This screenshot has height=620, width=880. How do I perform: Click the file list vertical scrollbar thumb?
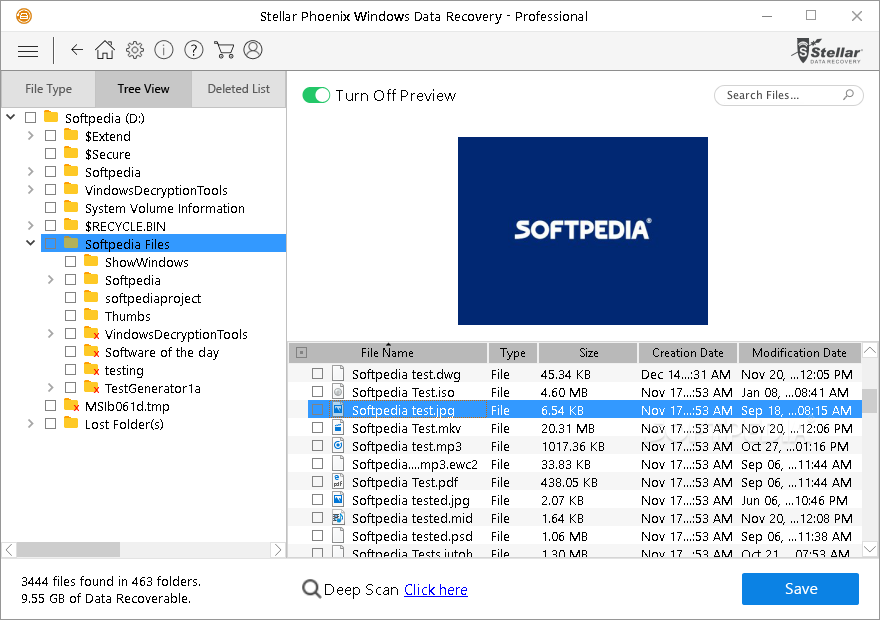[x=869, y=401]
